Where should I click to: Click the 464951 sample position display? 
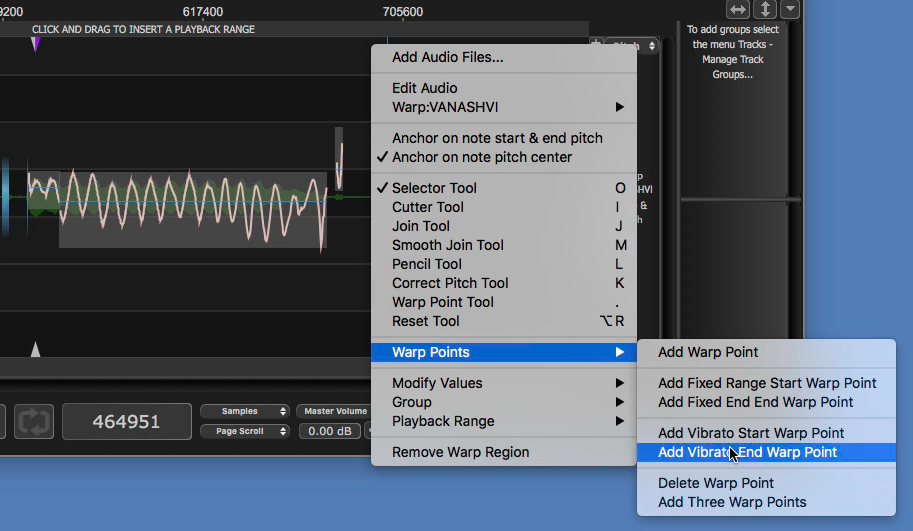click(x=126, y=422)
